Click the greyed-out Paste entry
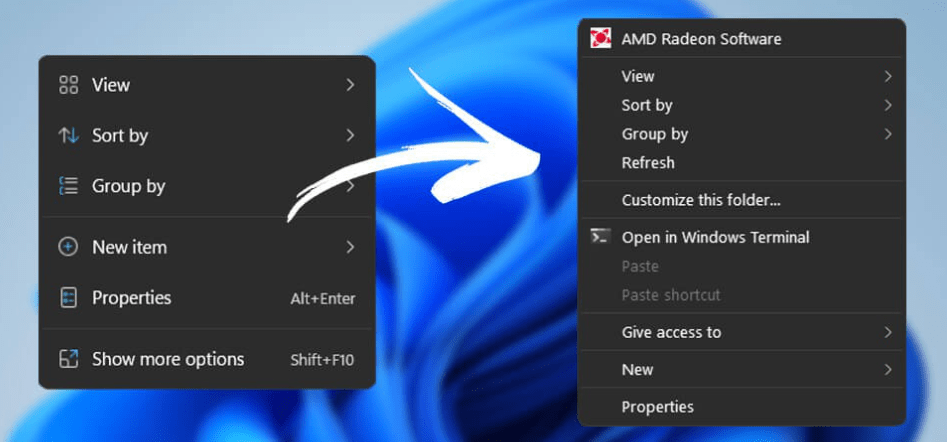Image resolution: width=947 pixels, height=442 pixels. coord(742,266)
